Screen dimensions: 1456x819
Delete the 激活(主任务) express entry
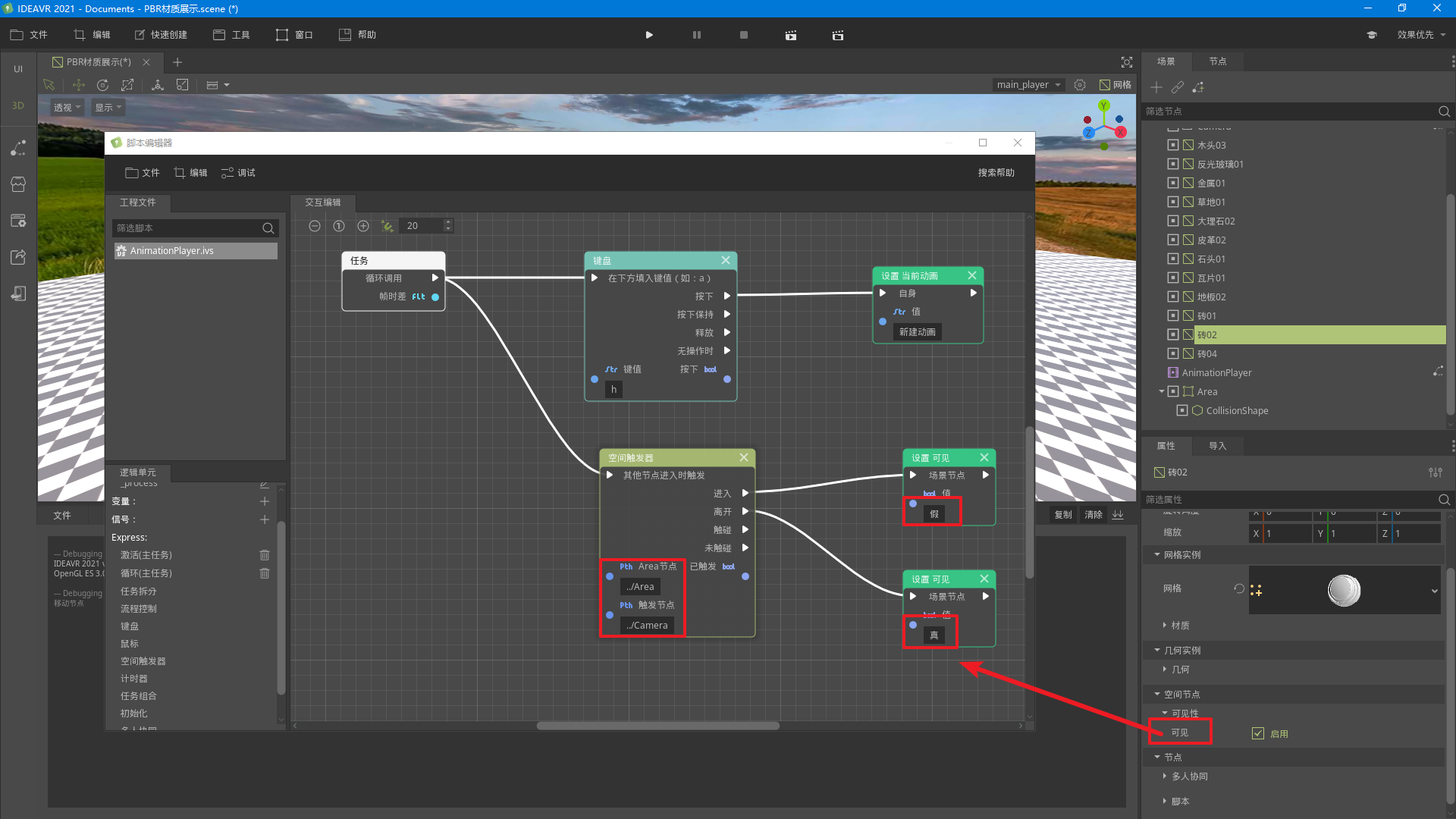[265, 555]
